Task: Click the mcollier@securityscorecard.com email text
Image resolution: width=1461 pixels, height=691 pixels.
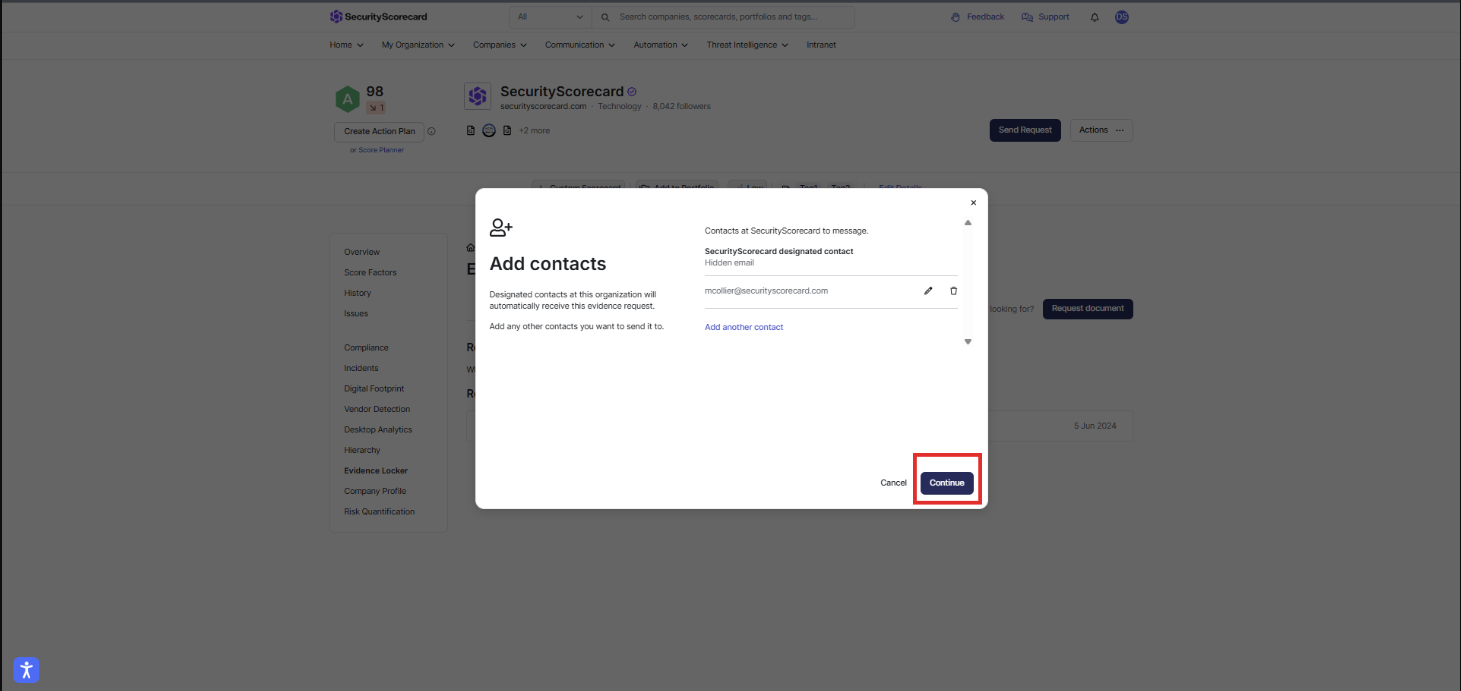Action: 766,291
